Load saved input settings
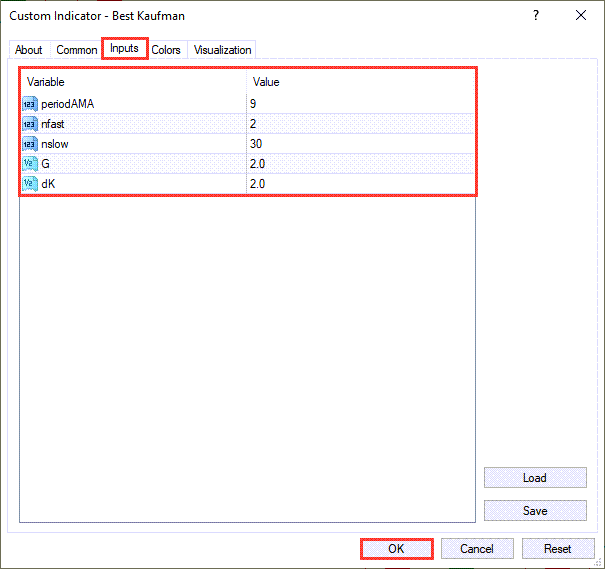 pos(534,478)
